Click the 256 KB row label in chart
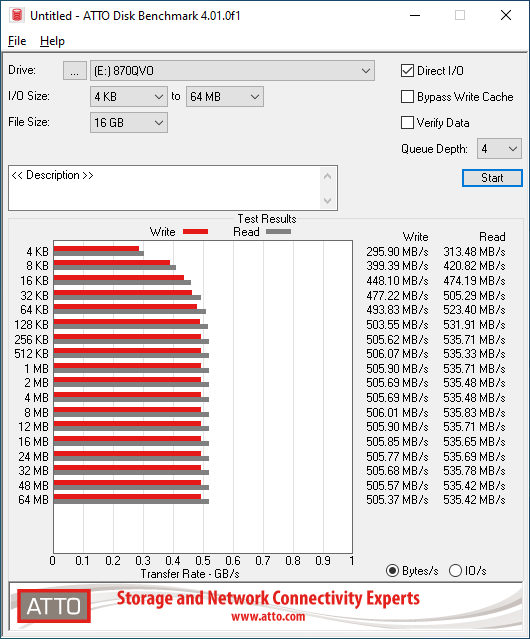The image size is (530, 639). click(x=31, y=339)
